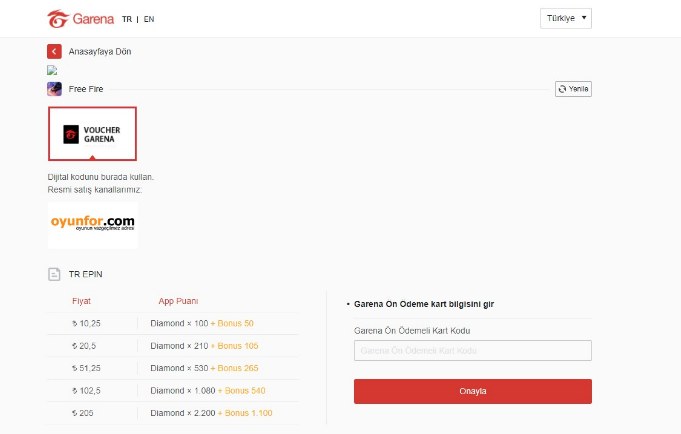Click the TR EPIN document icon
681x434 pixels.
click(x=54, y=273)
